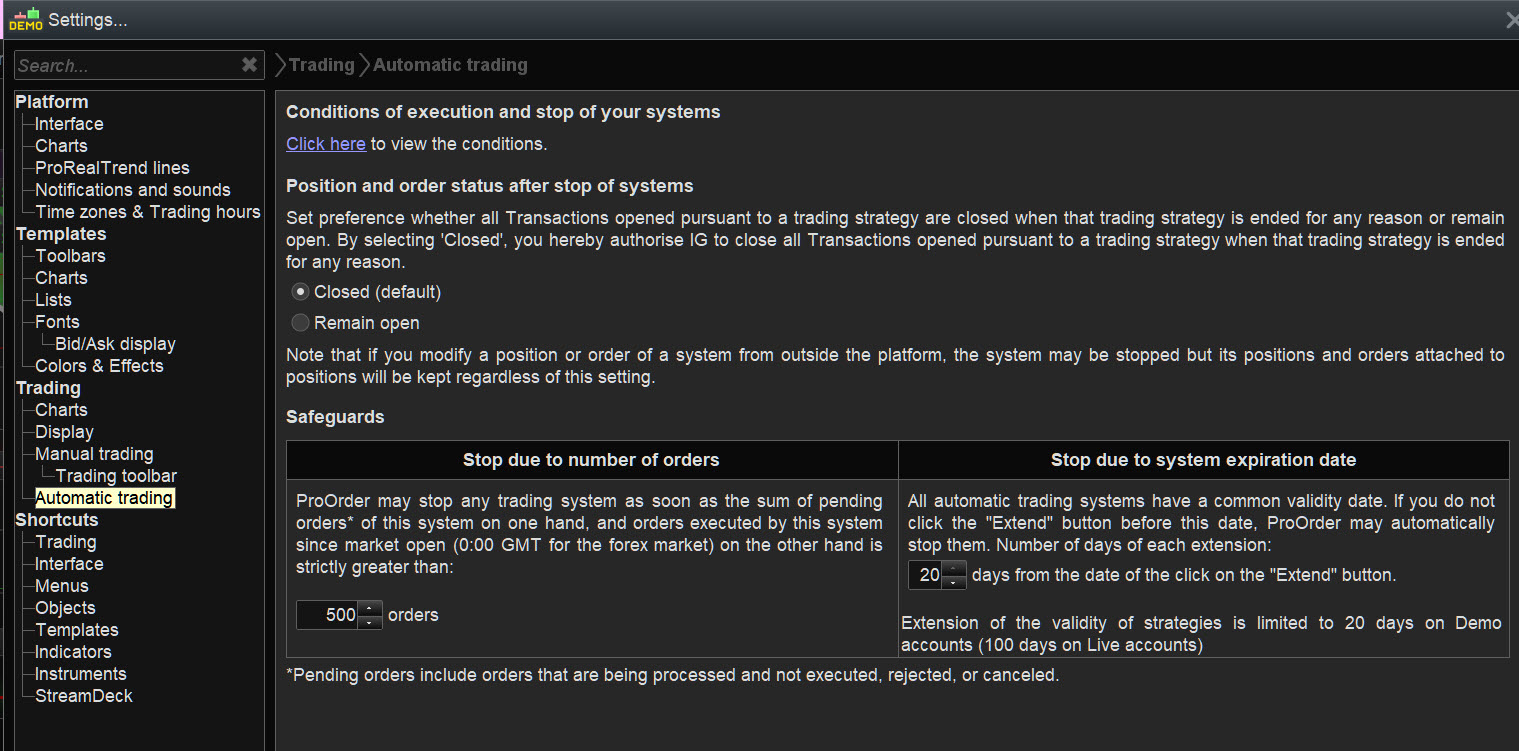Click into the Search settings field
The width and height of the screenshot is (1519, 751).
point(125,65)
